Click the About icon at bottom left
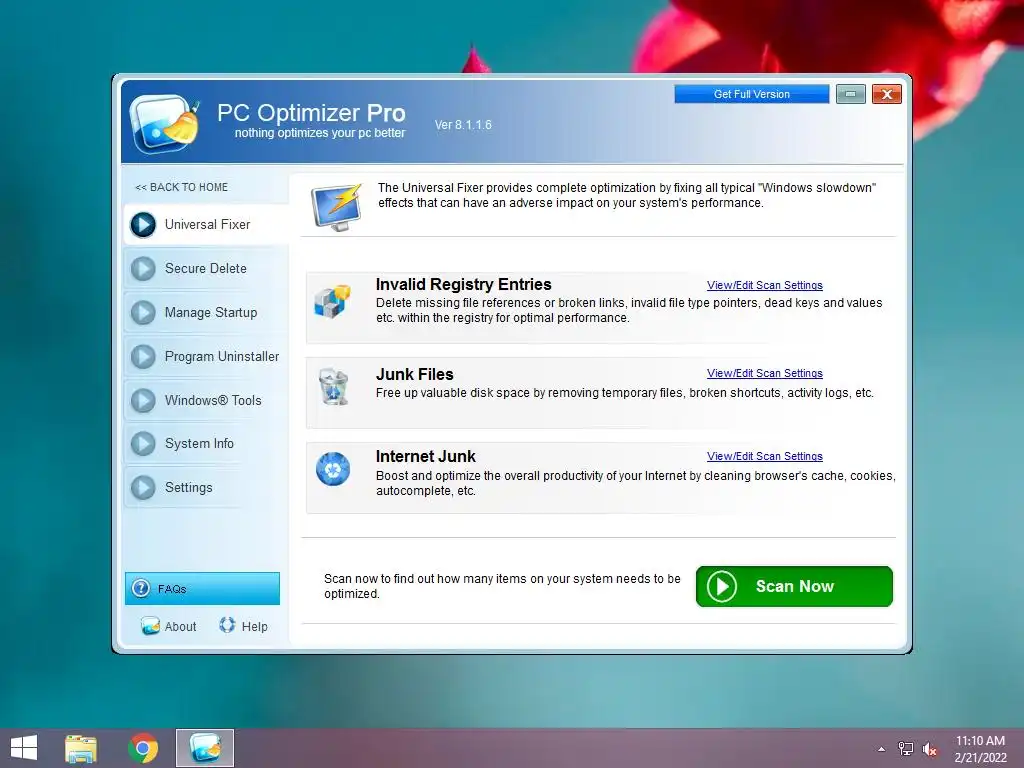Image resolution: width=1024 pixels, height=768 pixels. [150, 626]
